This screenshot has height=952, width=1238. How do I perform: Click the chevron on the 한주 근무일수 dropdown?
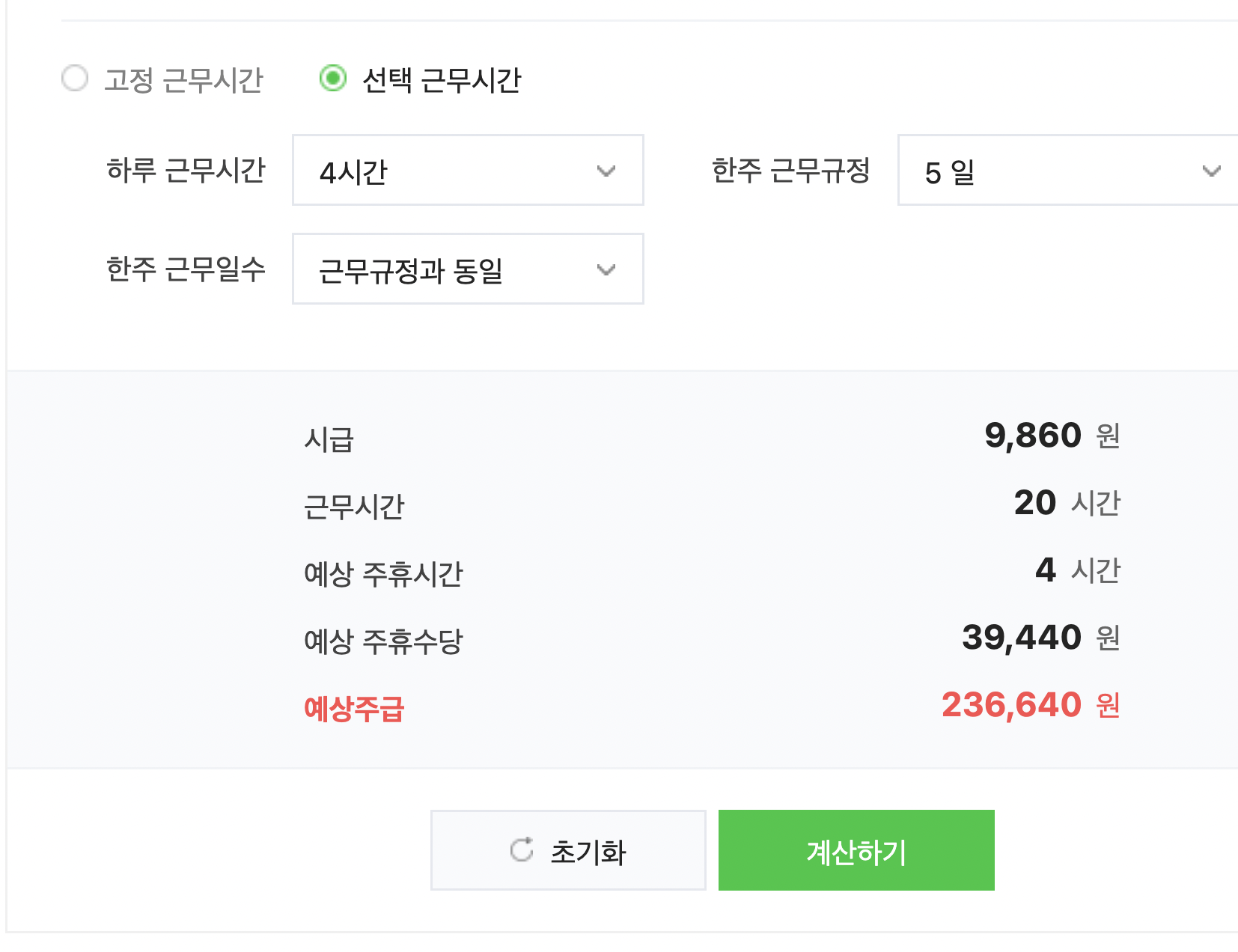click(606, 269)
